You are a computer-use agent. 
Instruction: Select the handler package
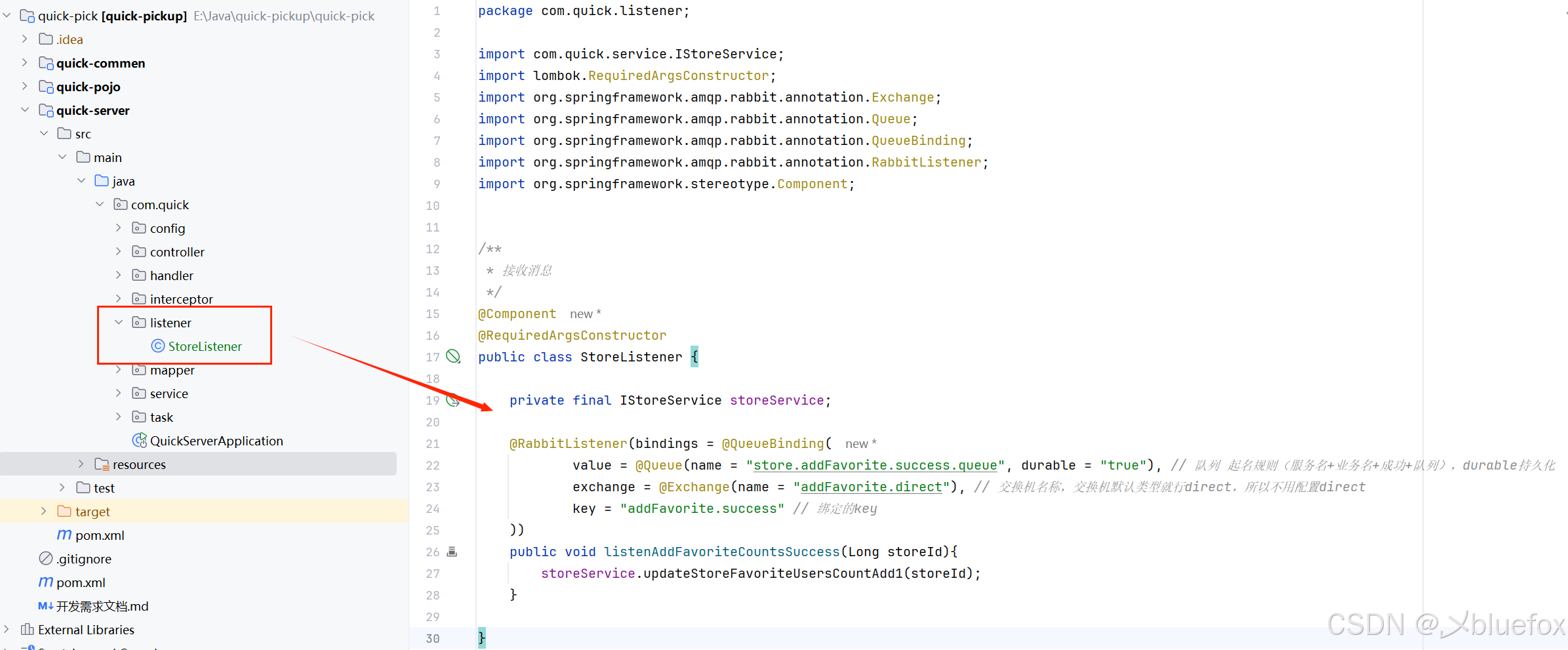click(172, 275)
